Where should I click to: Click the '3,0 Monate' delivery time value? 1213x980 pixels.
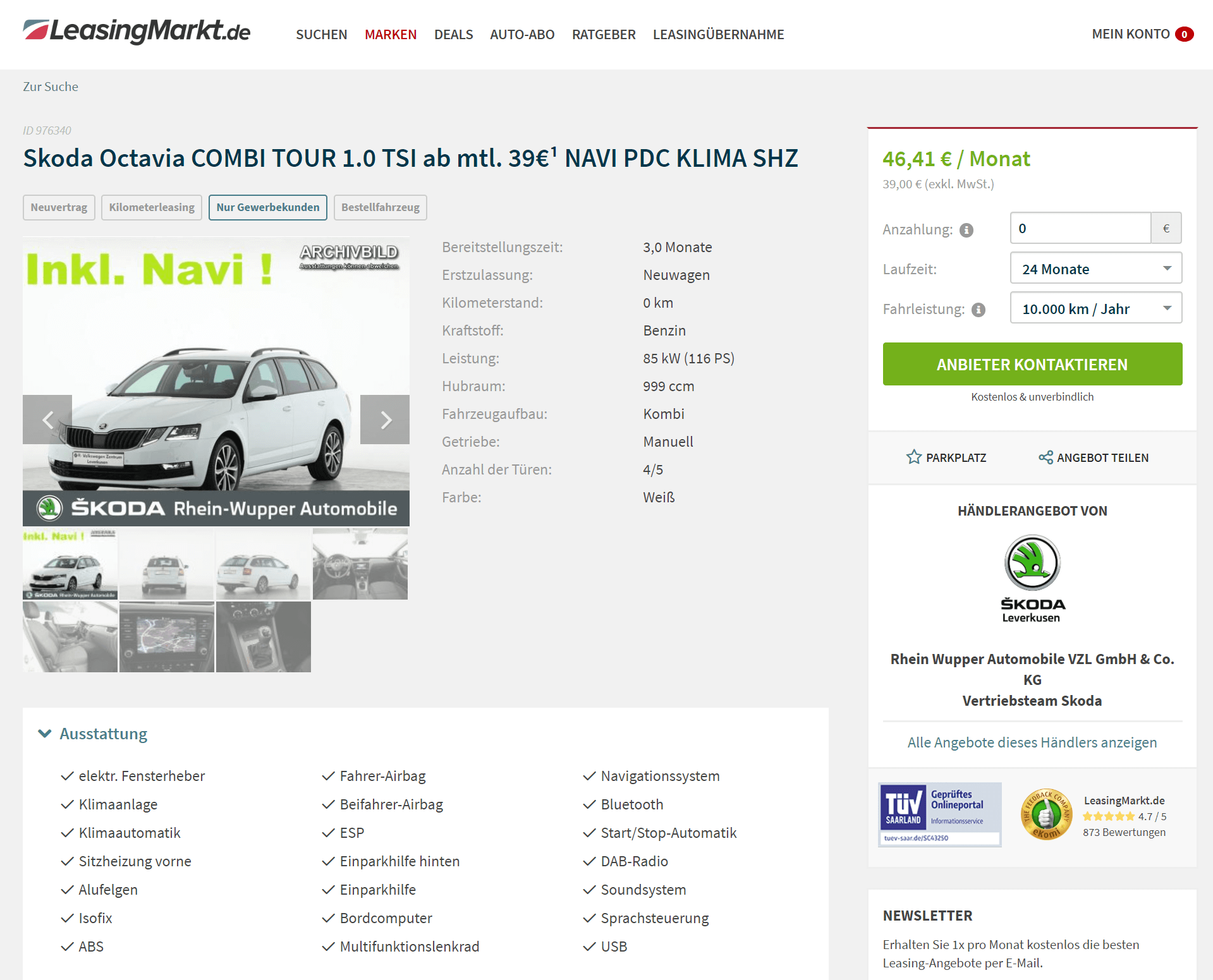coord(677,247)
